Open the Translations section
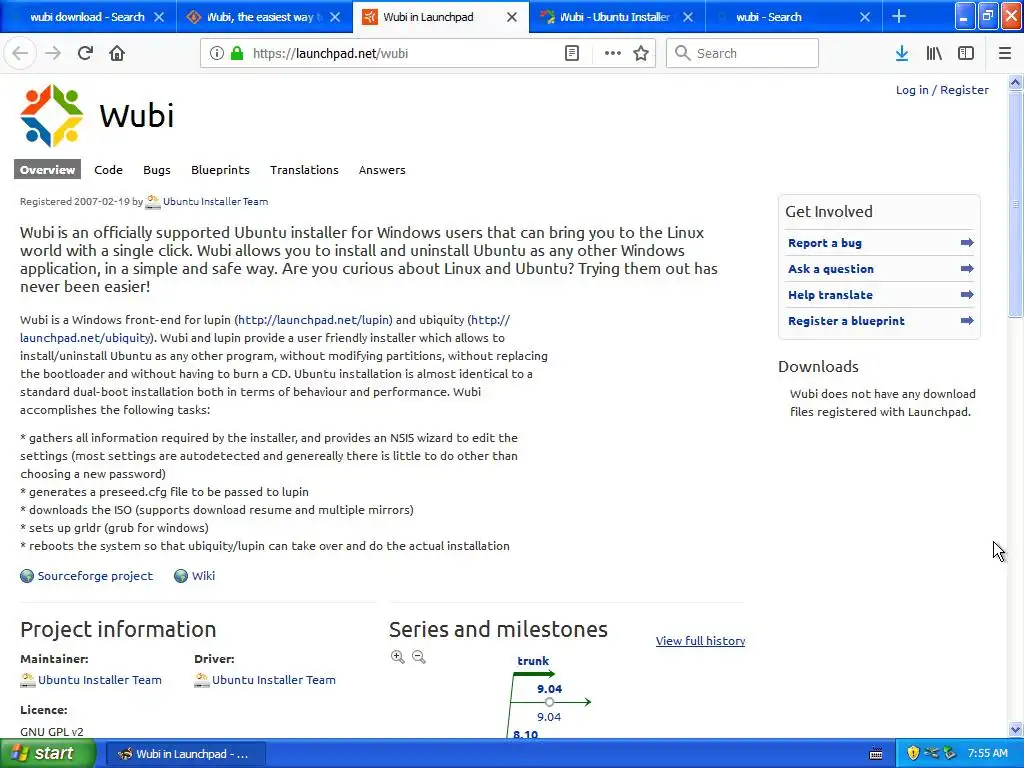 click(304, 170)
